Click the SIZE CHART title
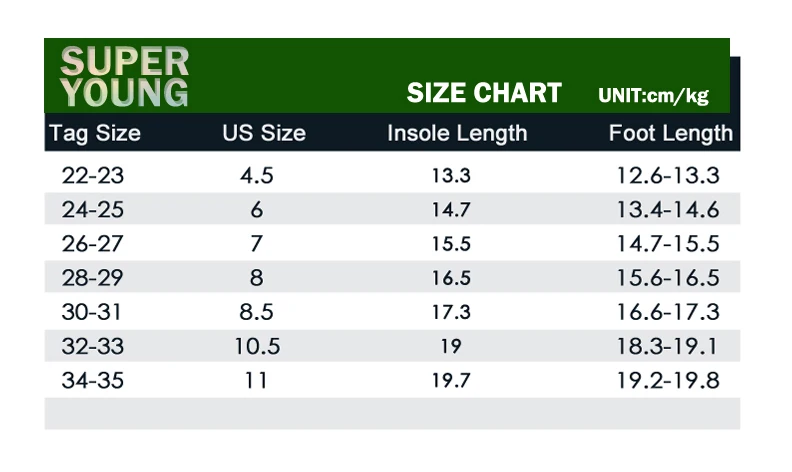The image size is (792, 472). tap(484, 93)
